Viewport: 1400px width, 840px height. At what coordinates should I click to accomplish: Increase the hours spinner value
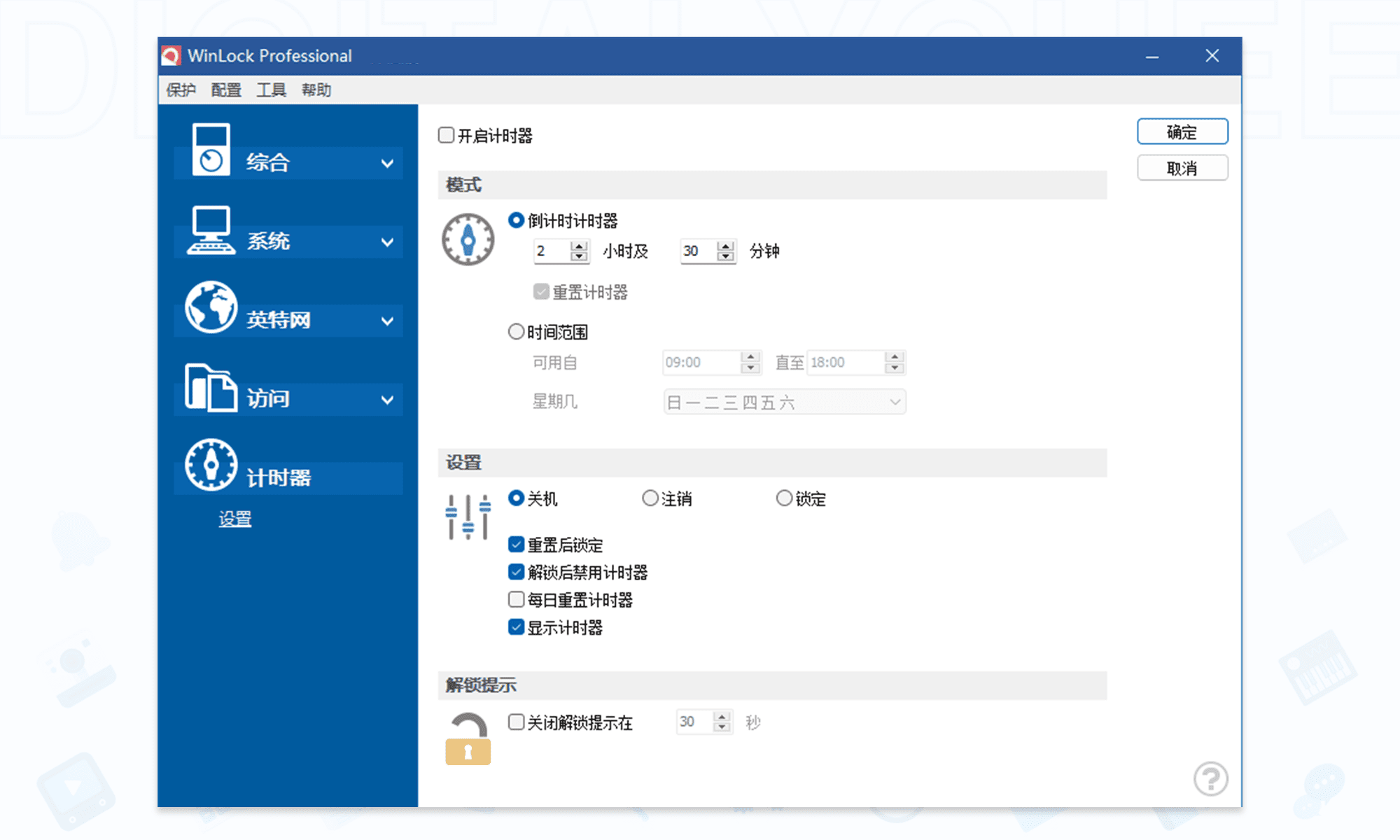(x=579, y=246)
